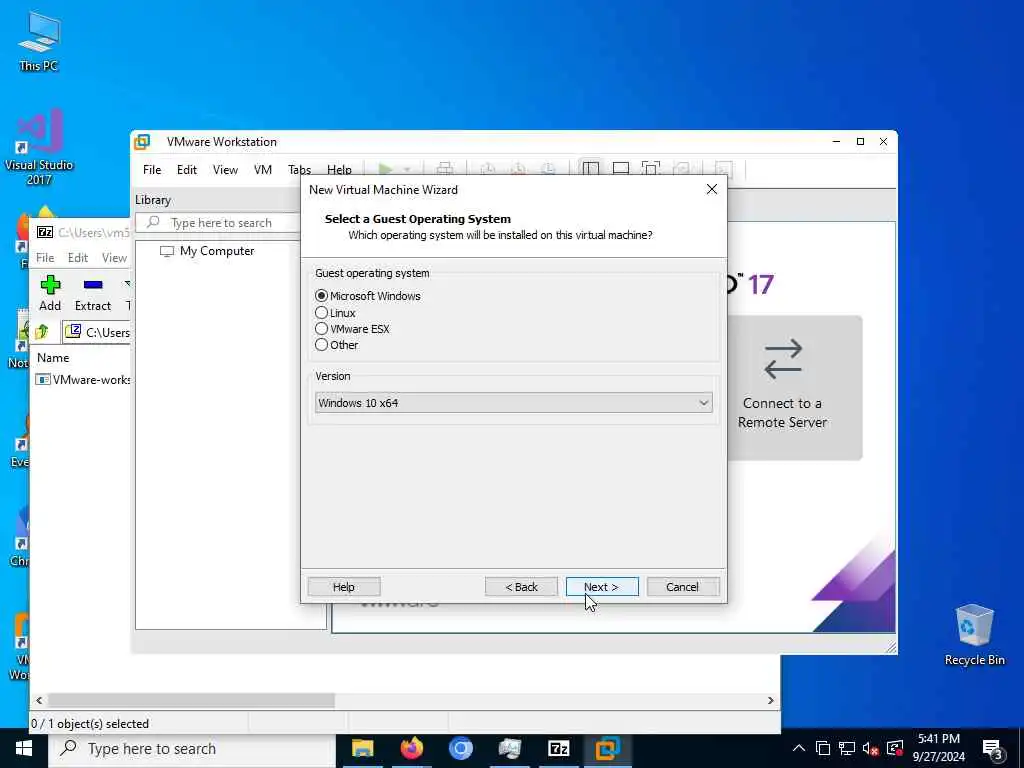This screenshot has height=768, width=1024.
Task: Maximize the VMware Workstation window
Action: pos(860,142)
